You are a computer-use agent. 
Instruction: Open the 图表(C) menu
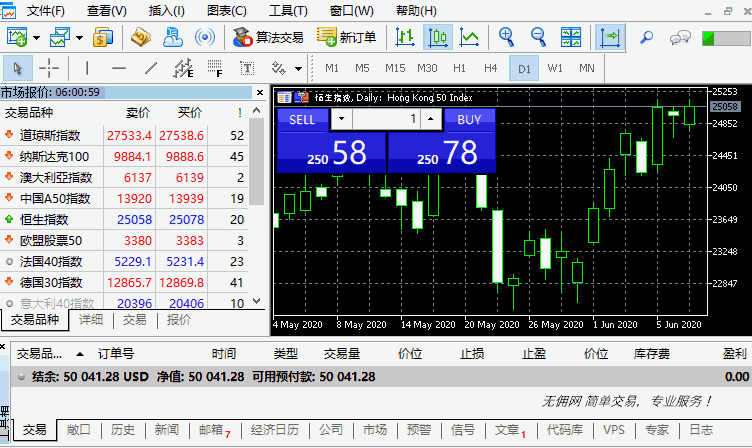226,11
